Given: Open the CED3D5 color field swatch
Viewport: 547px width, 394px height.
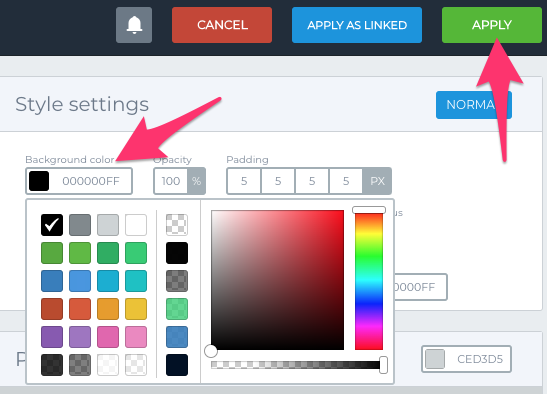Looking at the screenshot, I should click(x=435, y=359).
